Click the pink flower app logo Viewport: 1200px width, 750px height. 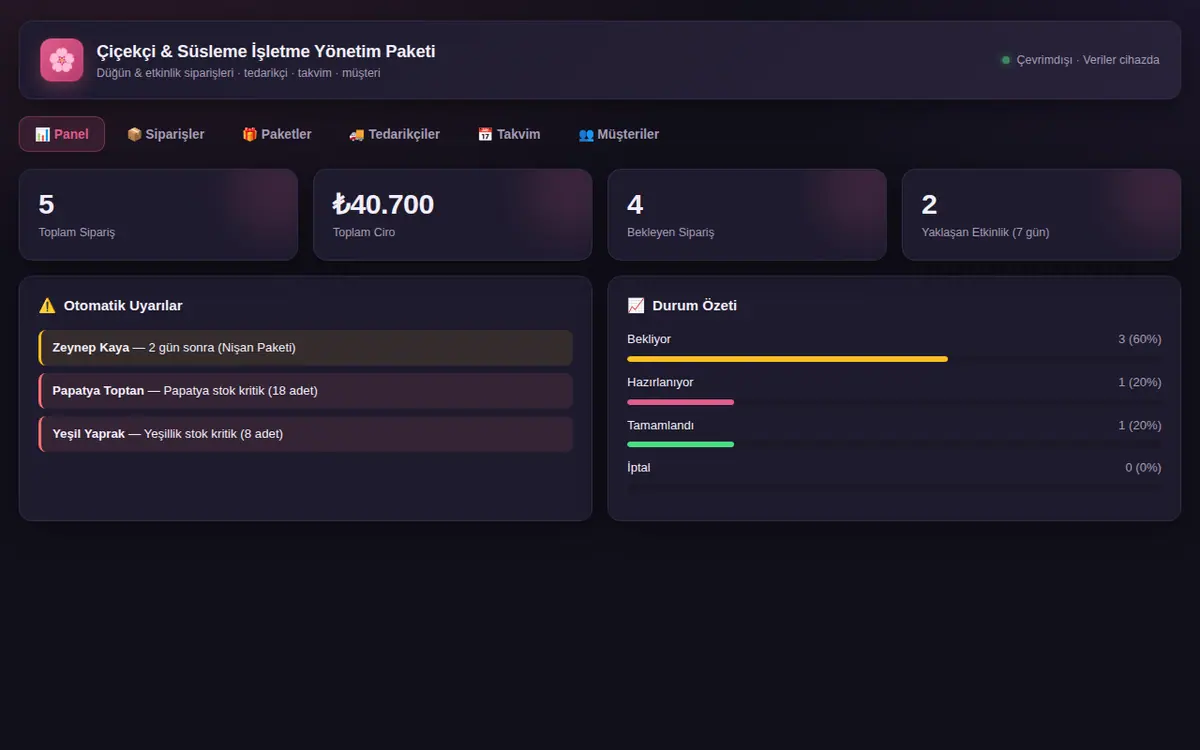[x=62, y=60]
